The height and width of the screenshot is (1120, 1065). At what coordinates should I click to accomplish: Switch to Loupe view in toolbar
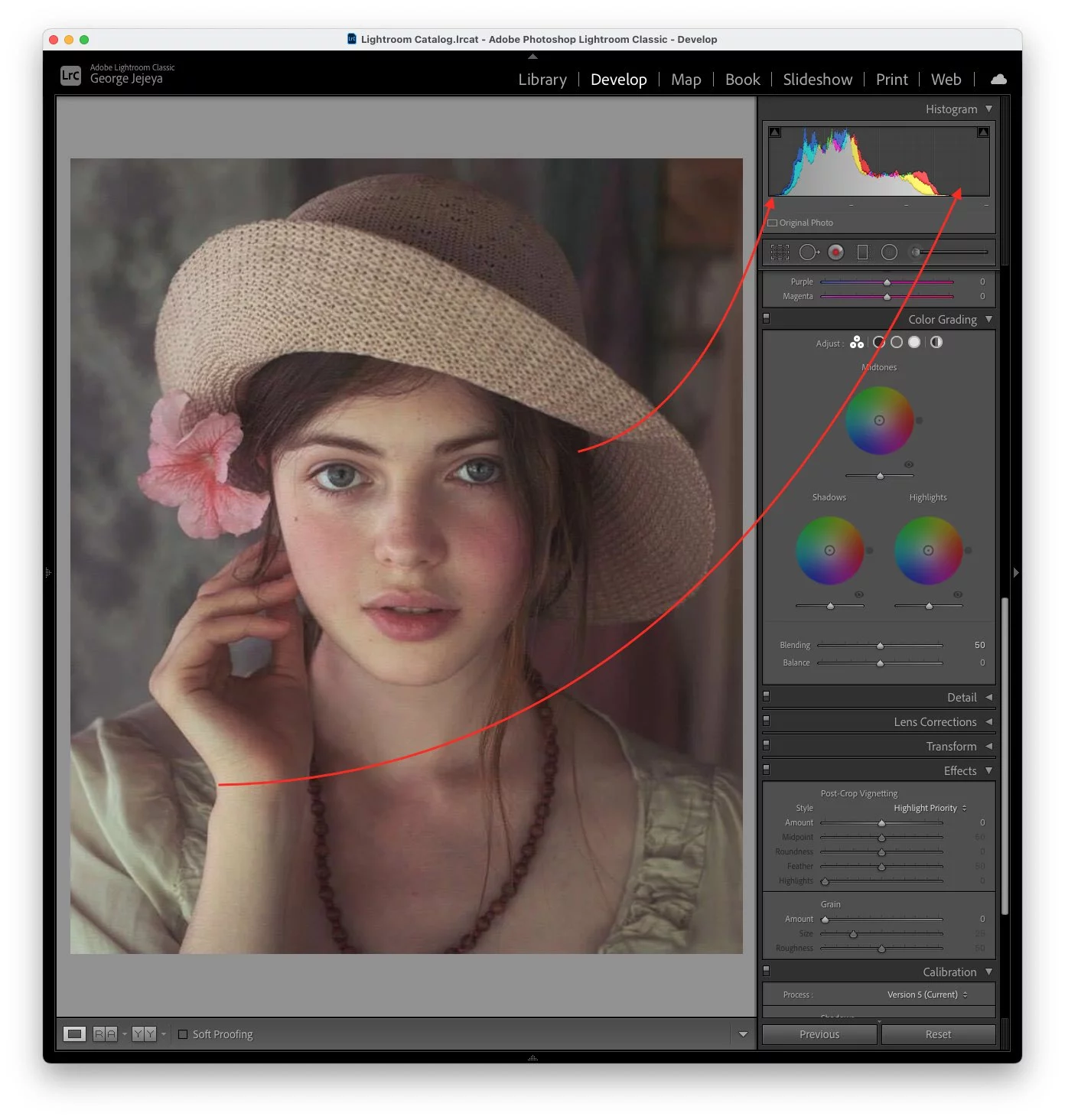(74, 1034)
